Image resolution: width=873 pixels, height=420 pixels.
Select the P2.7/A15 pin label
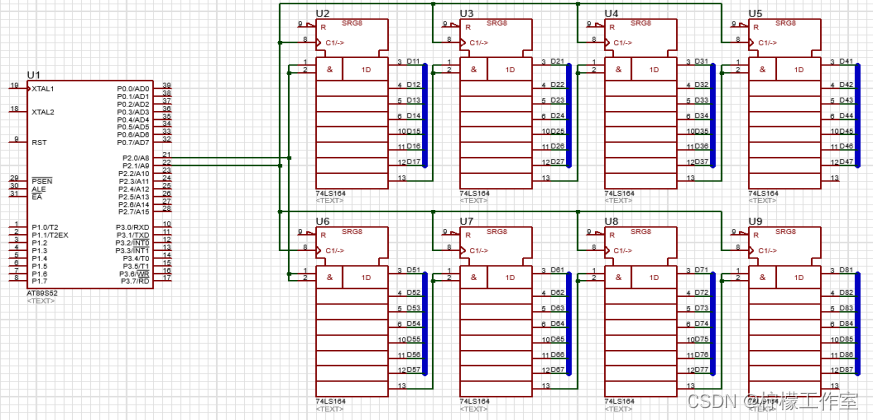(134, 212)
